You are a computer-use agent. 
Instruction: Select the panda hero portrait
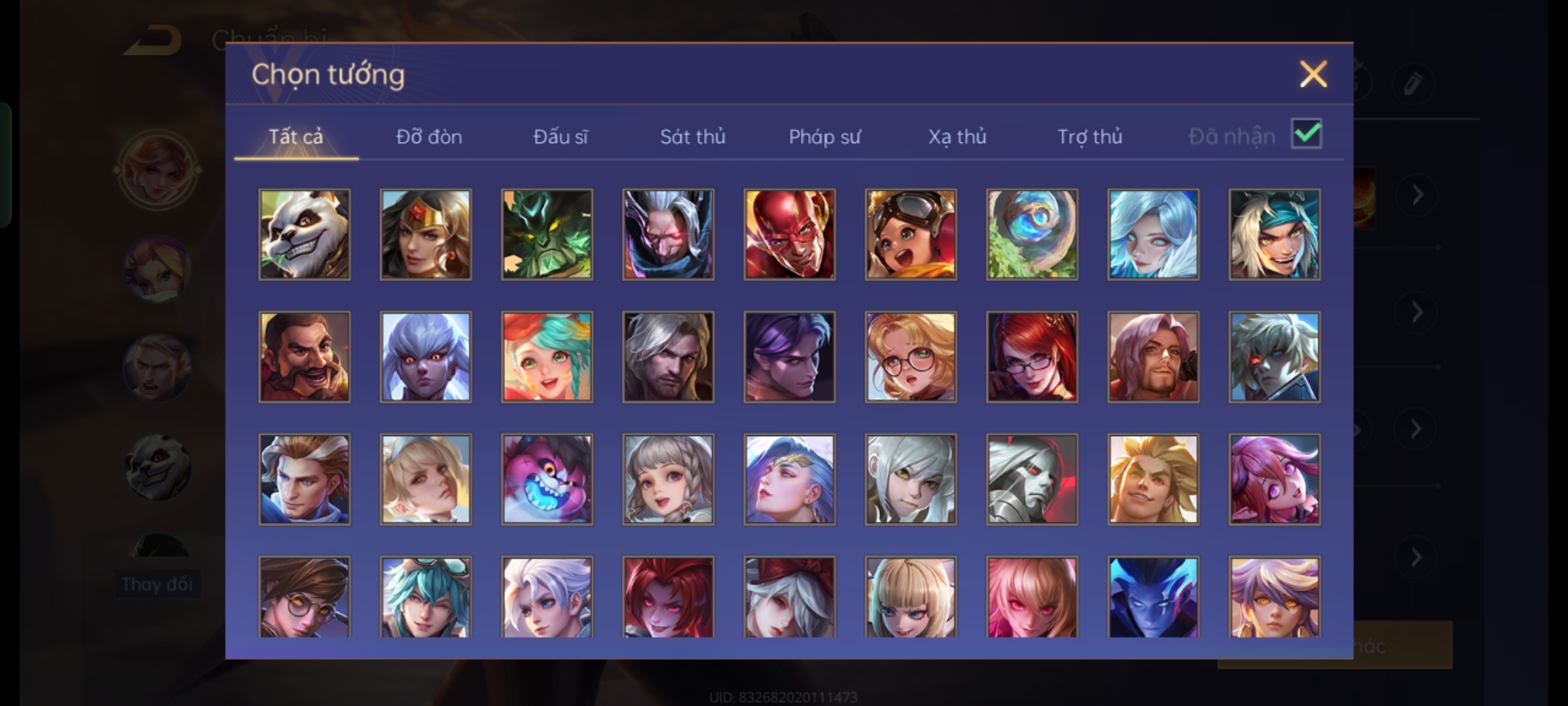pyautogui.click(x=304, y=235)
